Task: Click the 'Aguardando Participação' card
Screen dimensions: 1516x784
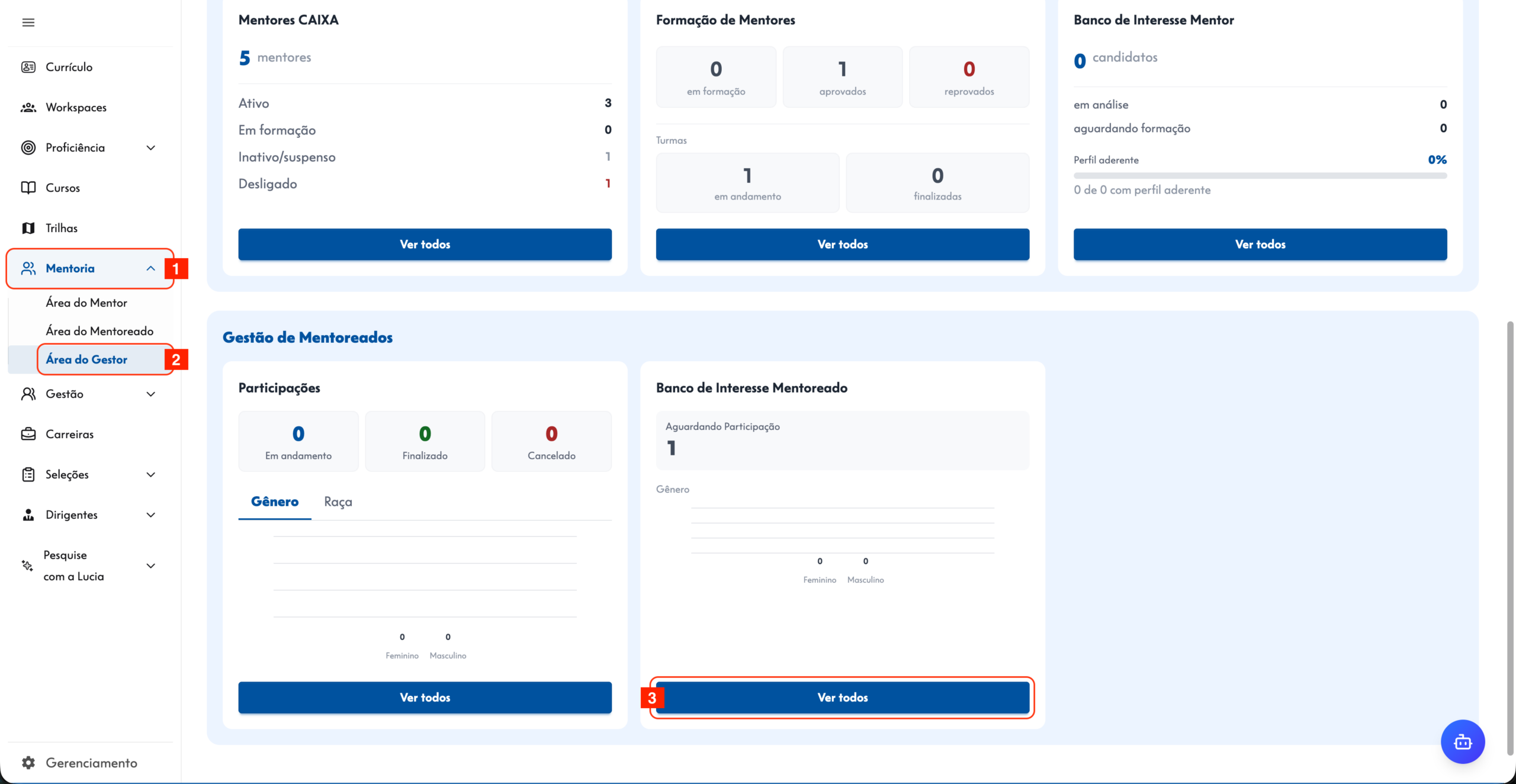Action: pos(843,440)
